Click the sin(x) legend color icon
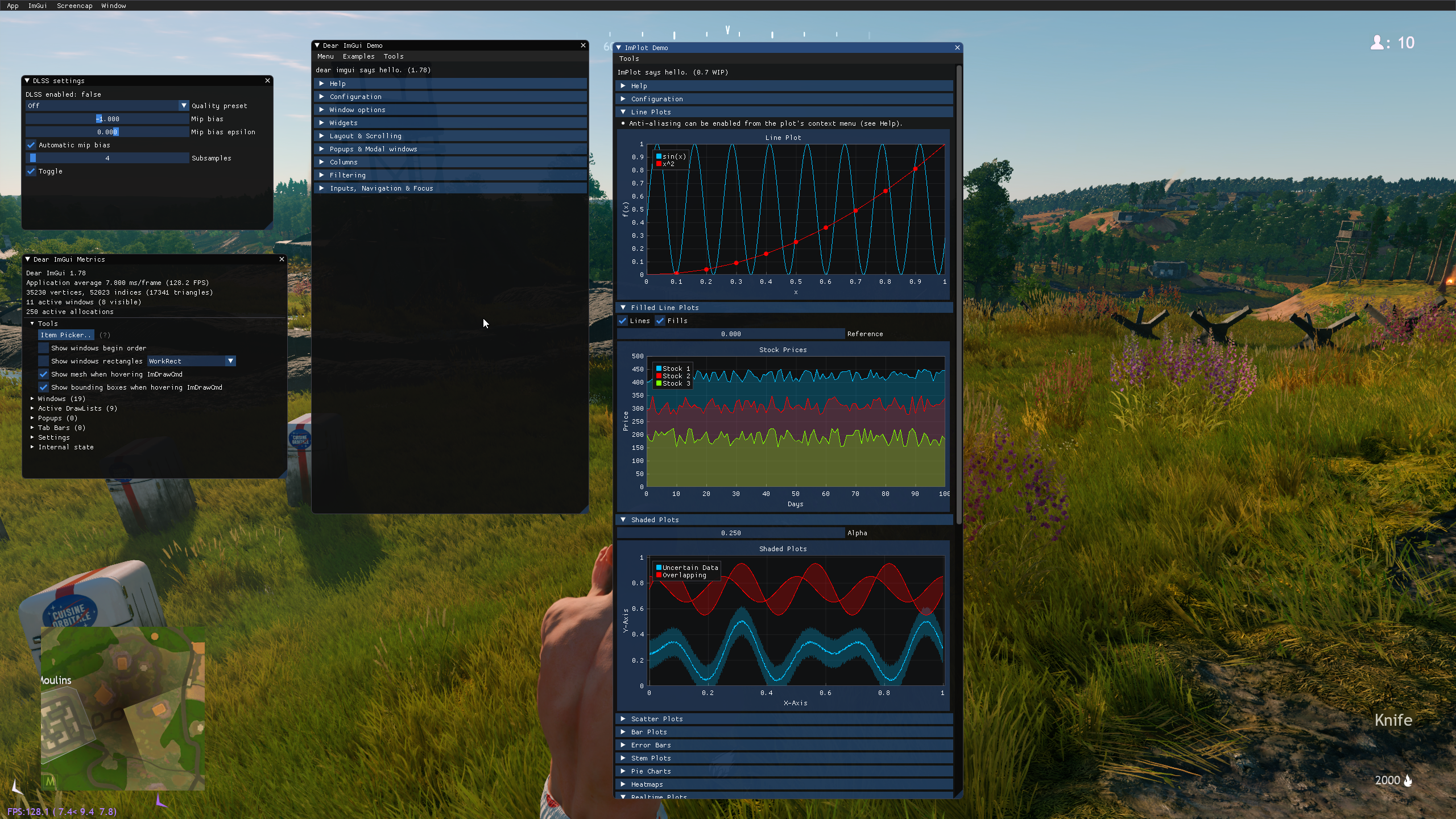The width and height of the screenshot is (1456, 819). click(659, 156)
